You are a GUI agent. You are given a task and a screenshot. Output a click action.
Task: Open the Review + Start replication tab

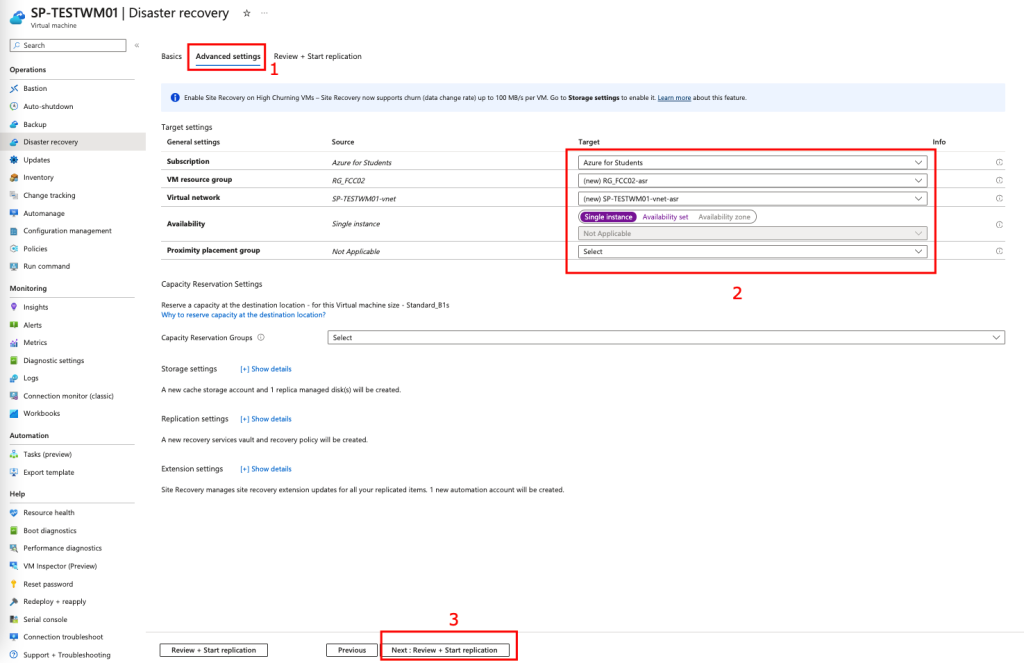pyautogui.click(x=317, y=57)
